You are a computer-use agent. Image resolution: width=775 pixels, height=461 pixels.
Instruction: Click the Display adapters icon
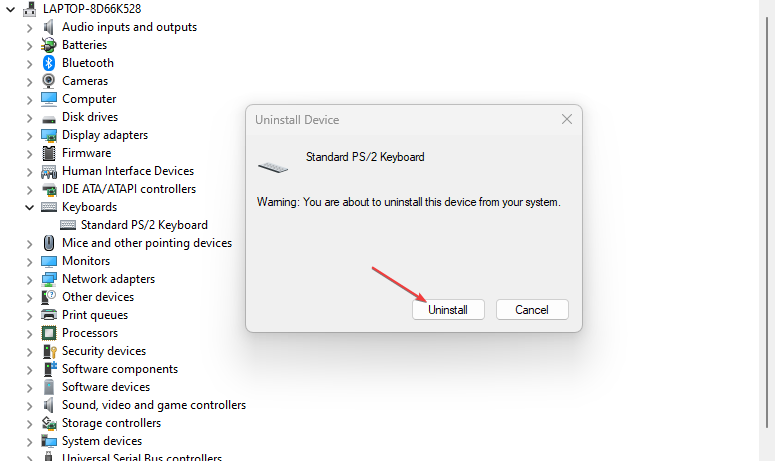point(49,135)
